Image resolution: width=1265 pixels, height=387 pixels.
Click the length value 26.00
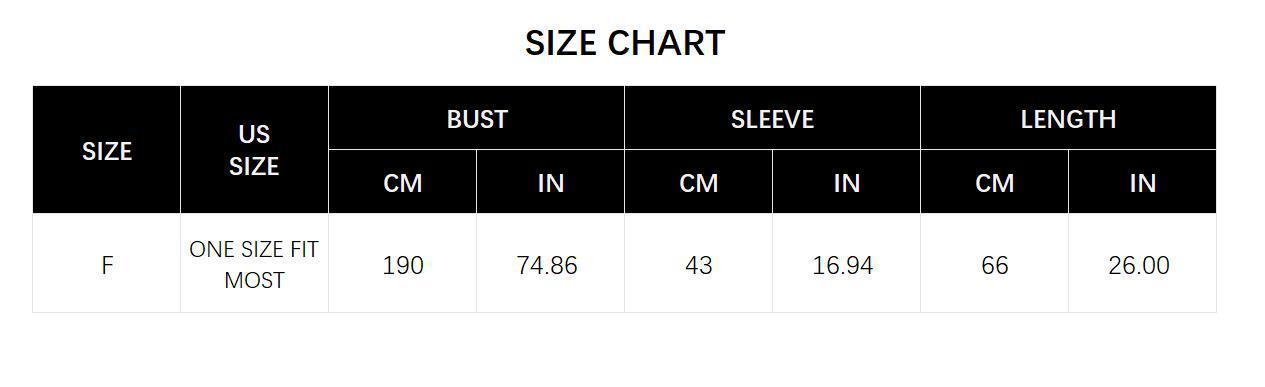coord(1139,265)
